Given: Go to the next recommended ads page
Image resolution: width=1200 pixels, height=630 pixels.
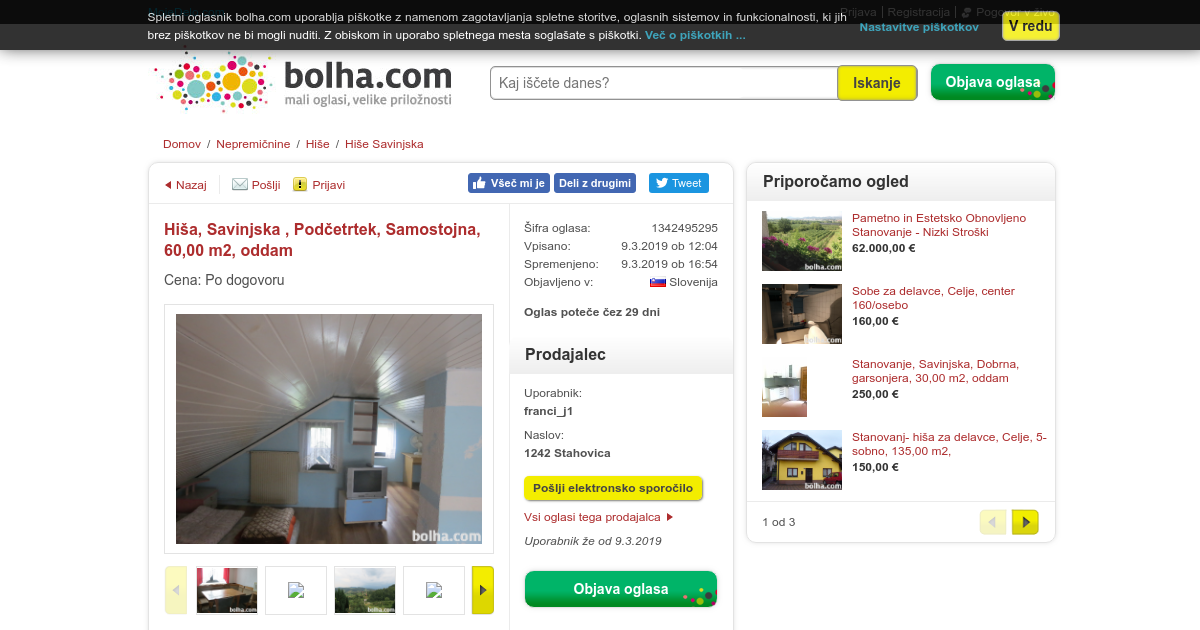Looking at the screenshot, I should (x=1025, y=522).
